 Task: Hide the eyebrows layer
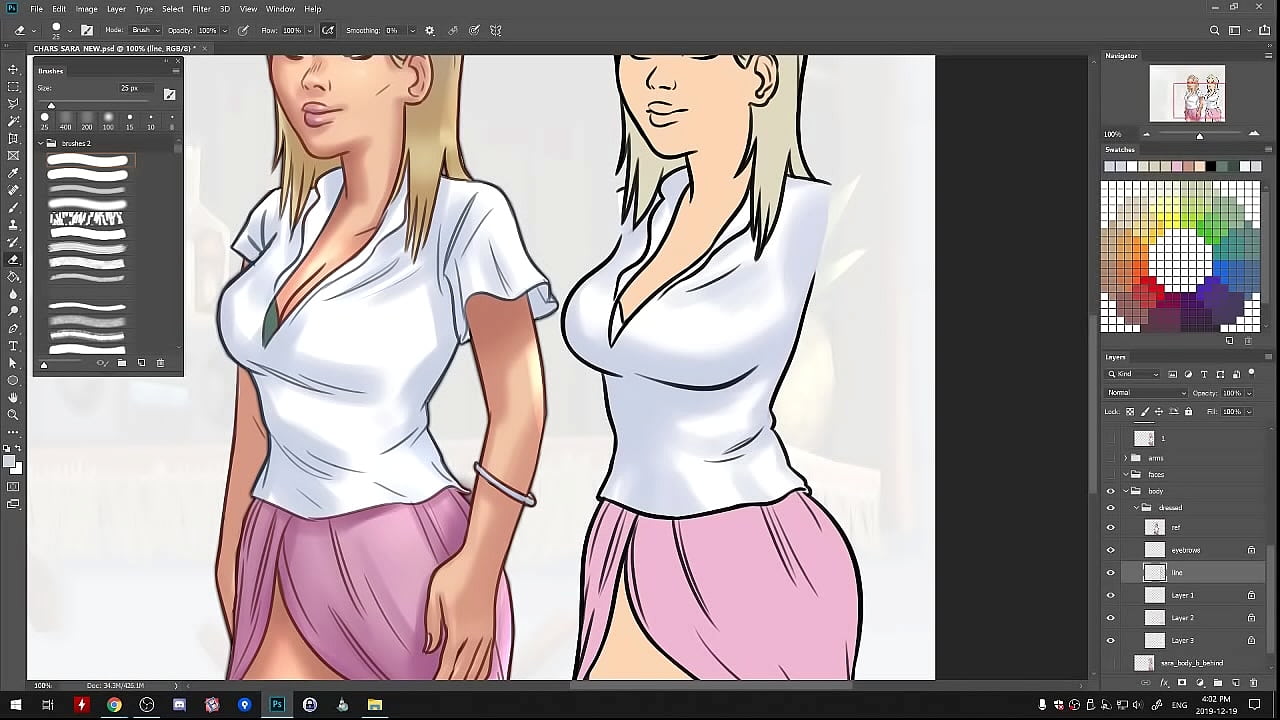[1110, 550]
